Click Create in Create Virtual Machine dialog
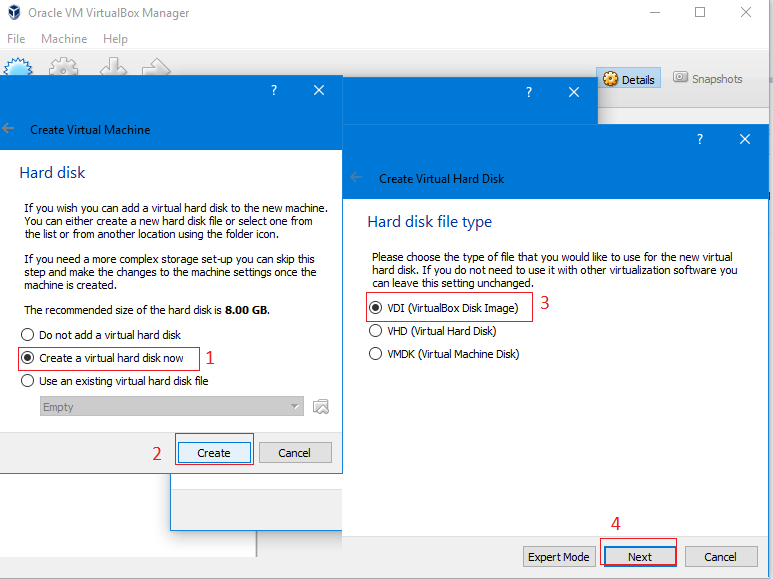This screenshot has height=579, width=773. tap(214, 453)
